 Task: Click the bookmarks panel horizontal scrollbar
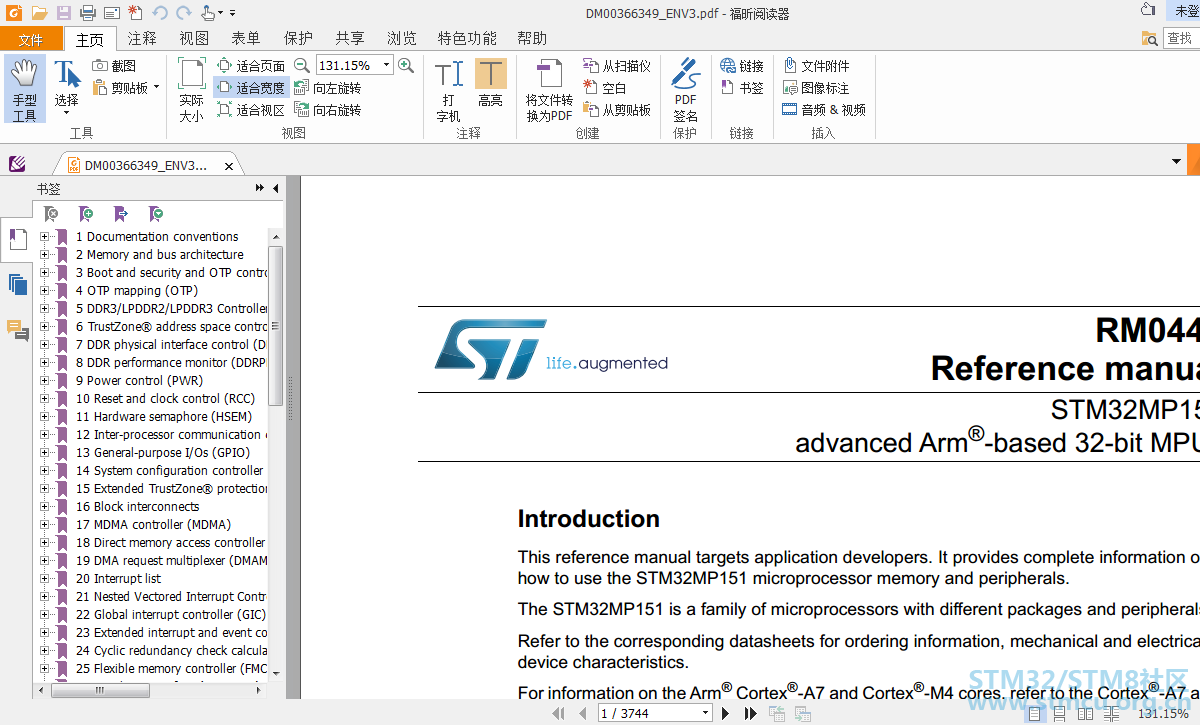coord(99,690)
